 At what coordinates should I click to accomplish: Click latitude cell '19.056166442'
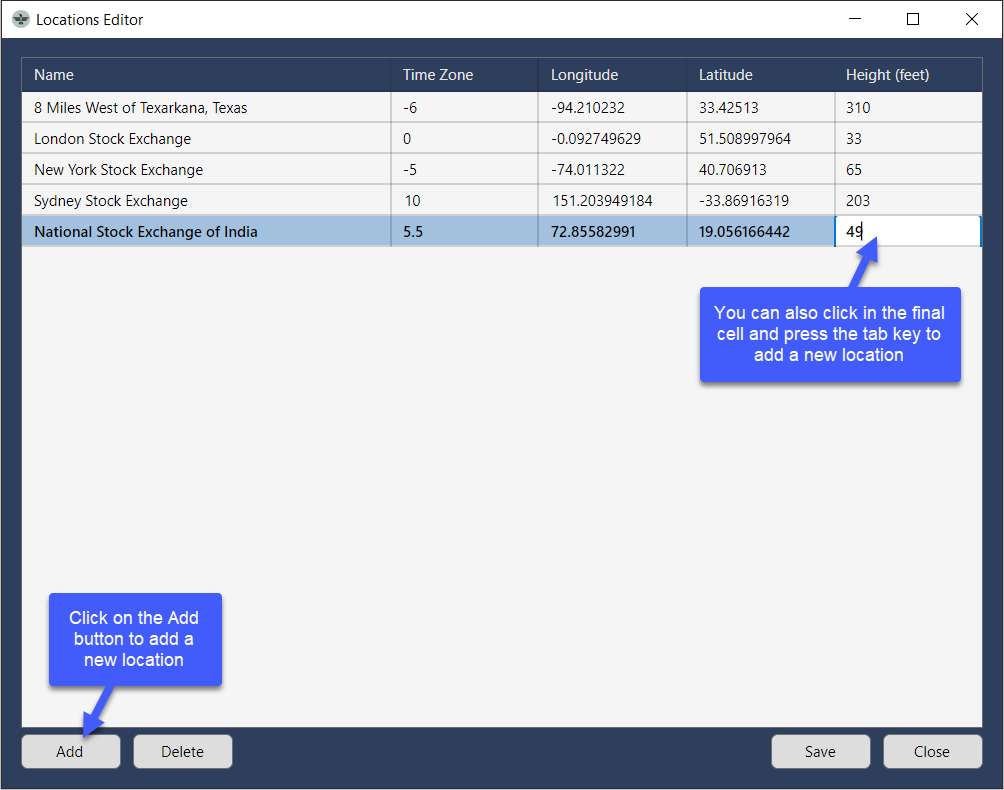[761, 231]
